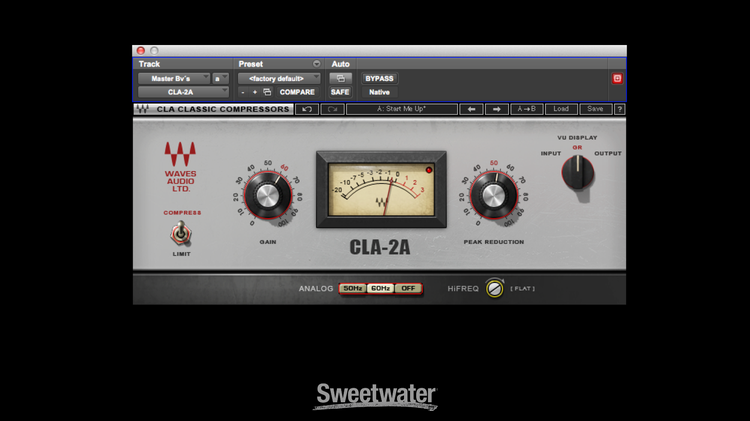Load the previous preset with the left arrow
Viewport: 750px width, 421px height.
471,109
